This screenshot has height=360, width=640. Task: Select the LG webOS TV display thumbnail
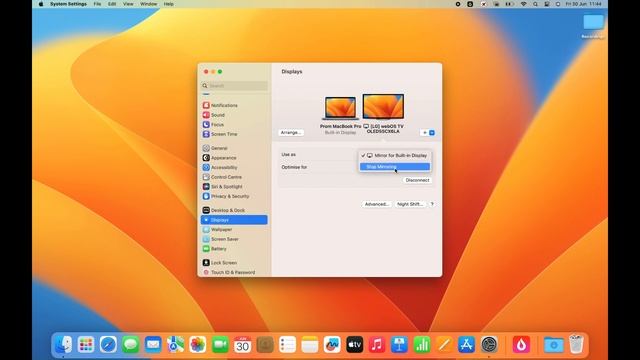point(383,107)
